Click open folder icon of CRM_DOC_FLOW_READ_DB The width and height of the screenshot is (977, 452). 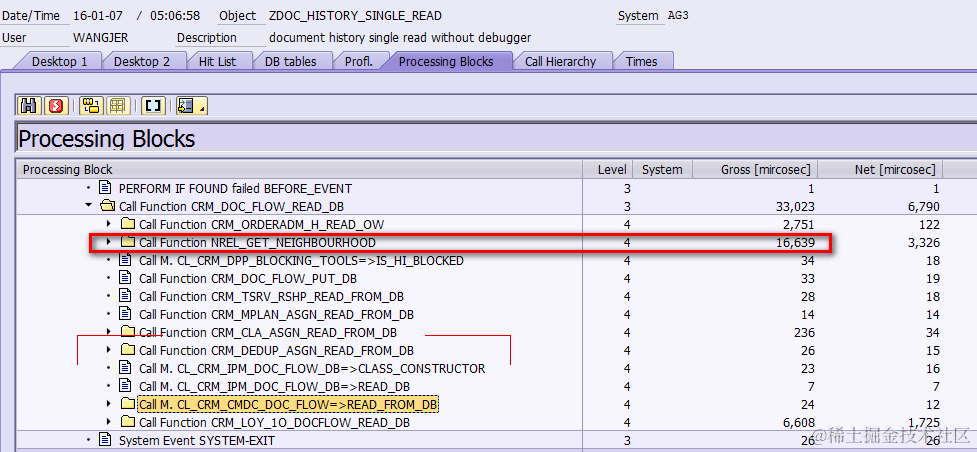(107, 206)
